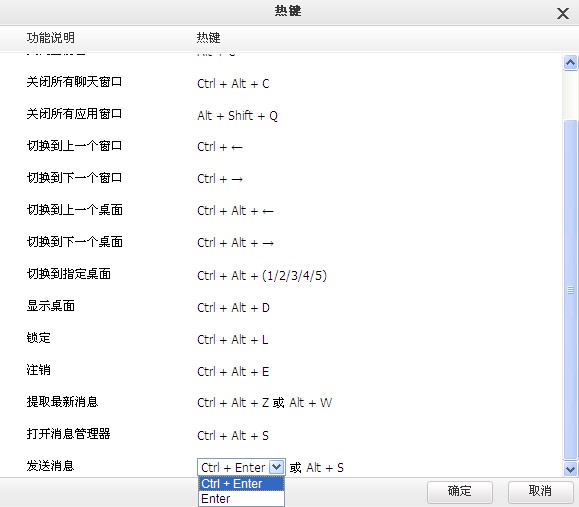Select the 锁定 function row
The height and width of the screenshot is (507, 579).
pos(281,339)
